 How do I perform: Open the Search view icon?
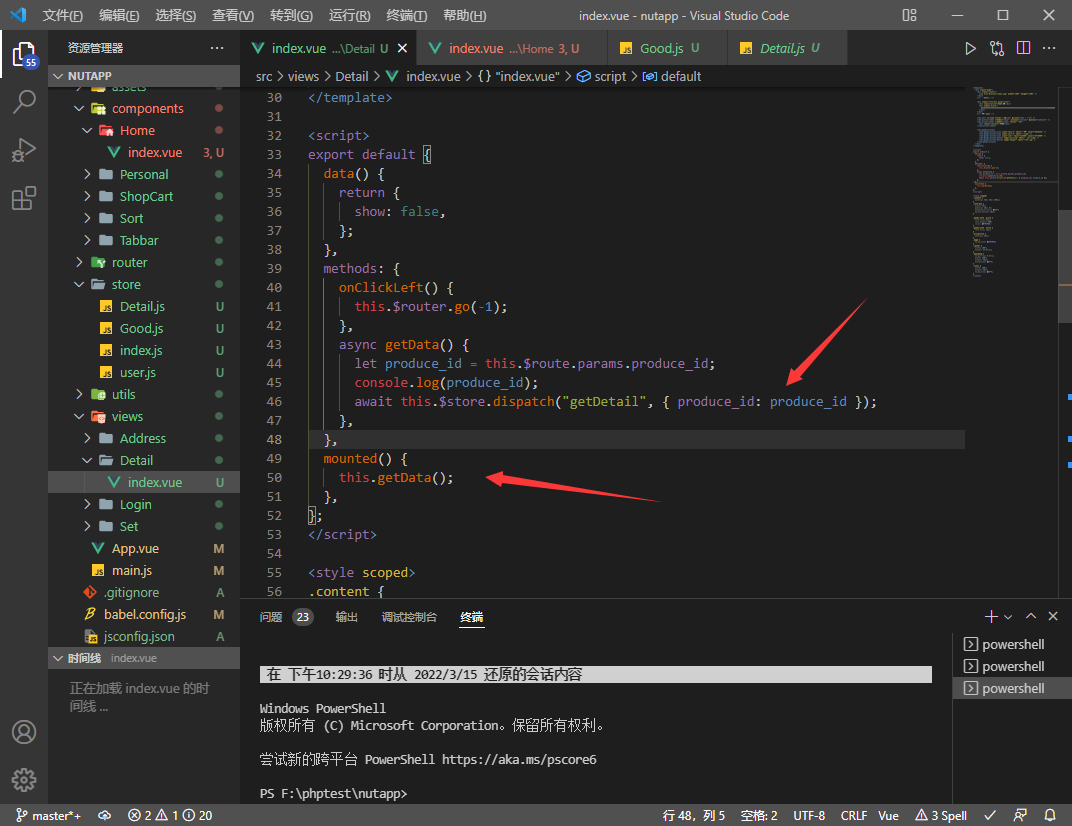(x=24, y=102)
